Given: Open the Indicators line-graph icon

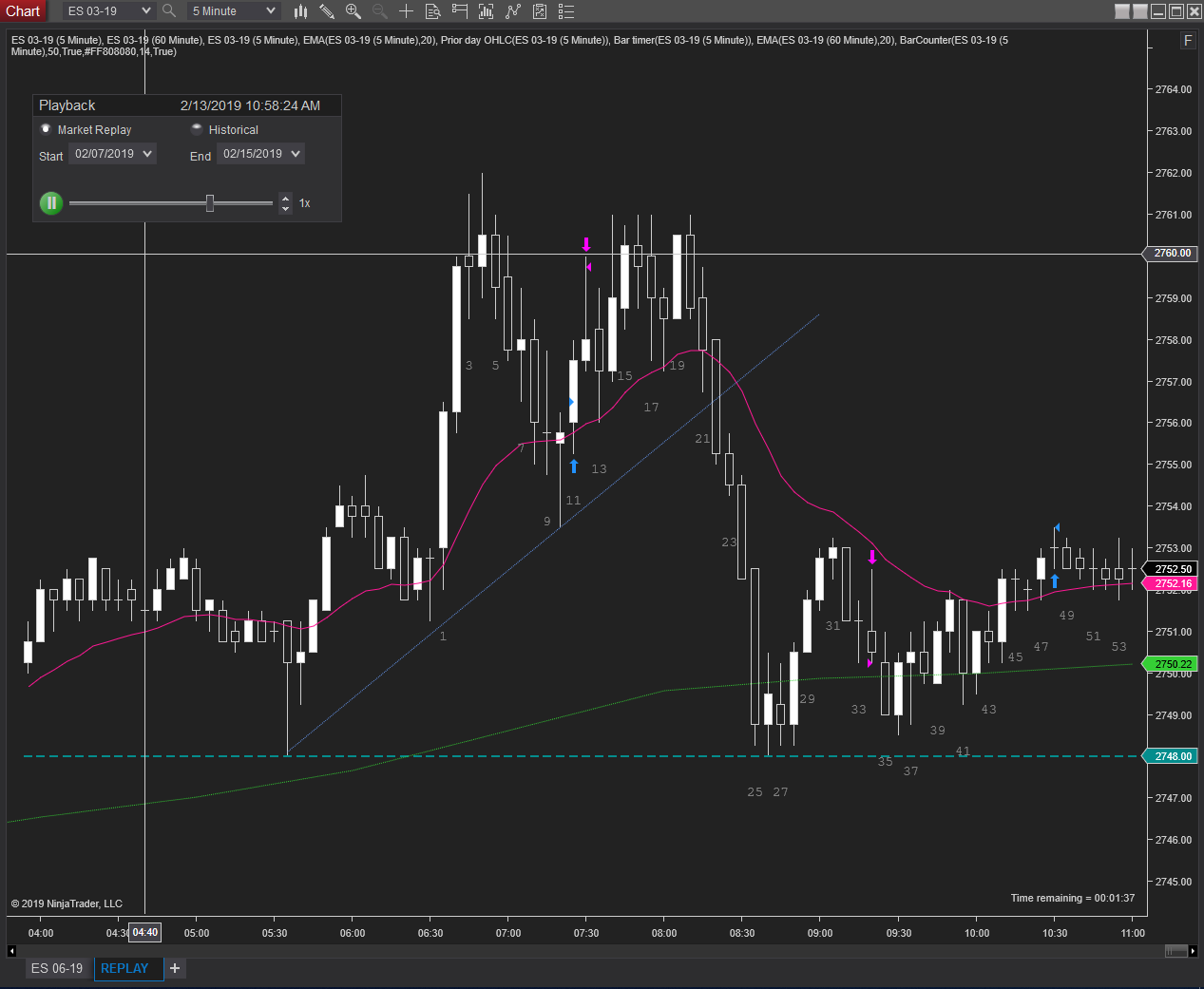Looking at the screenshot, I should pyautogui.click(x=513, y=11).
